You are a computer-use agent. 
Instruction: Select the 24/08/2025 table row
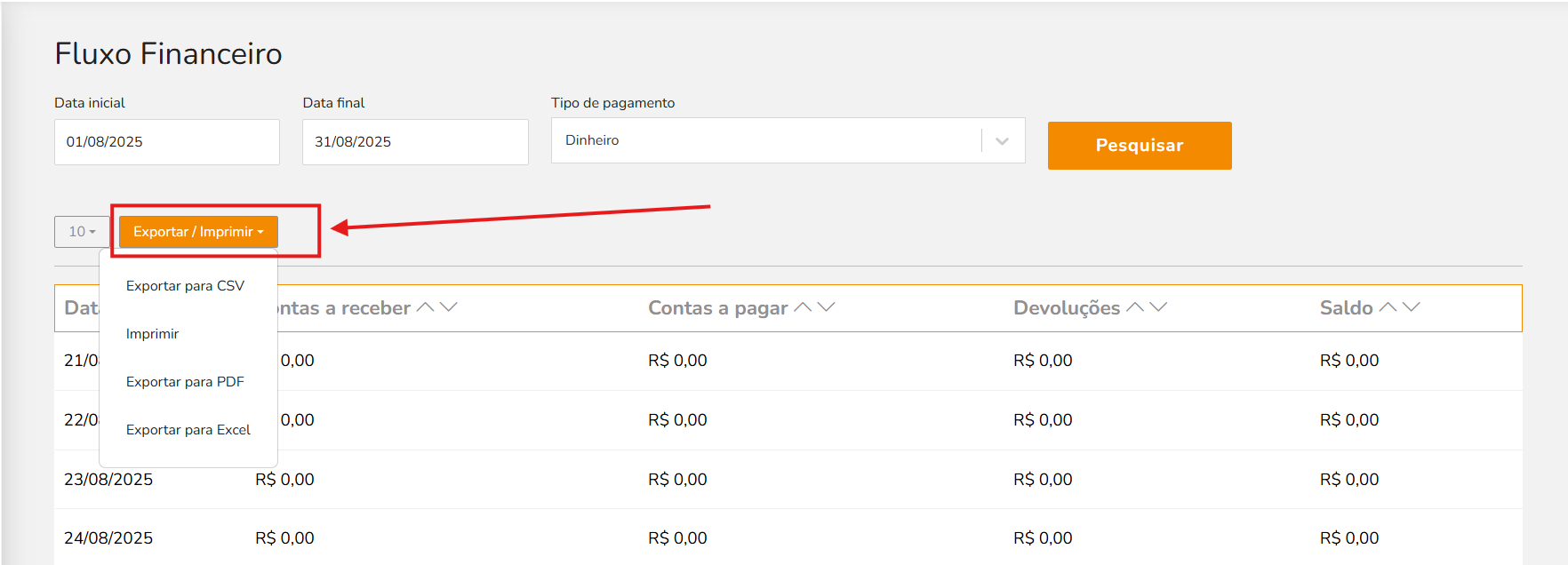[788, 538]
